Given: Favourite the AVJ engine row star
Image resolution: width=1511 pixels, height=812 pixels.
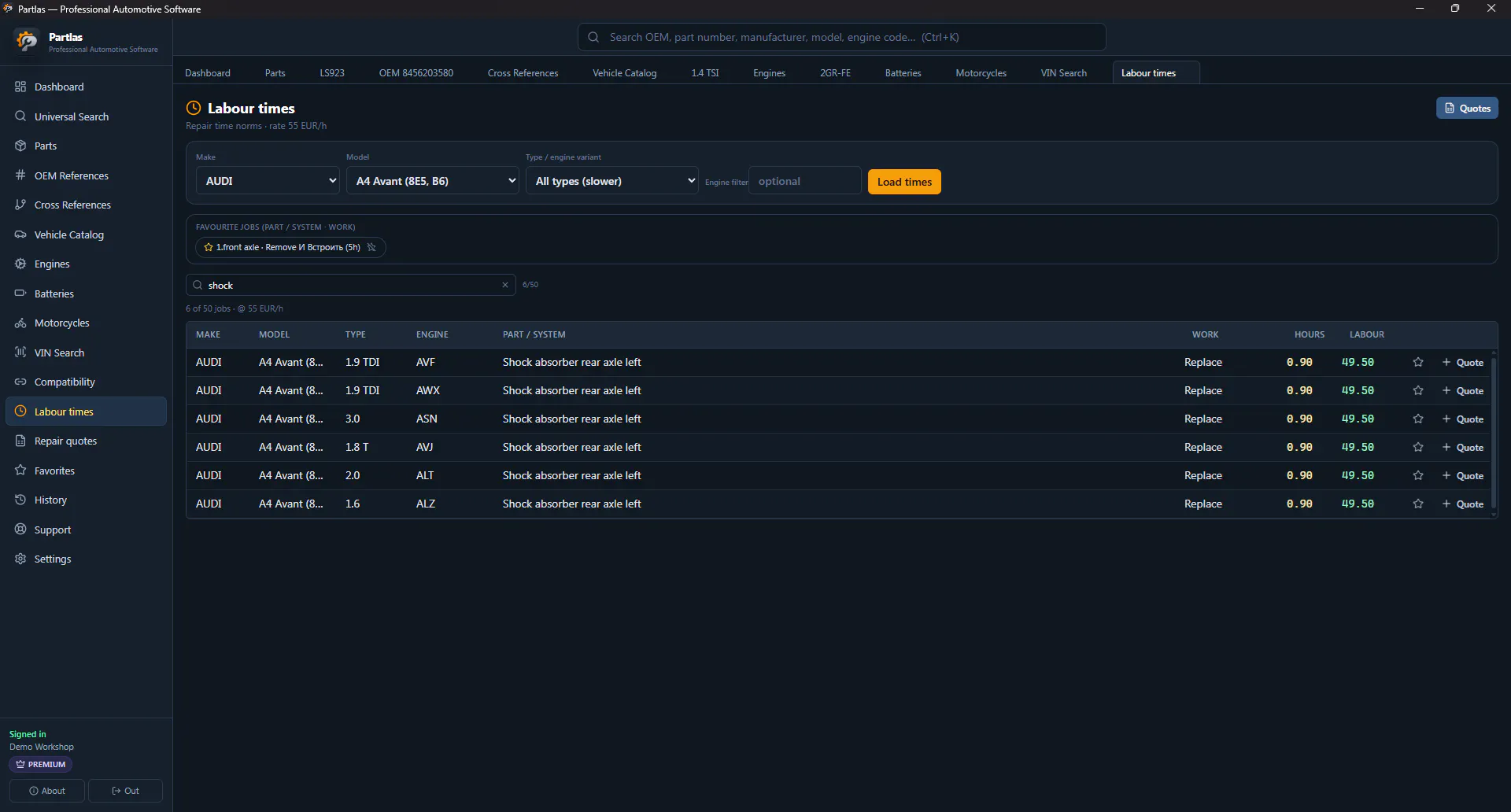Looking at the screenshot, I should (1418, 447).
